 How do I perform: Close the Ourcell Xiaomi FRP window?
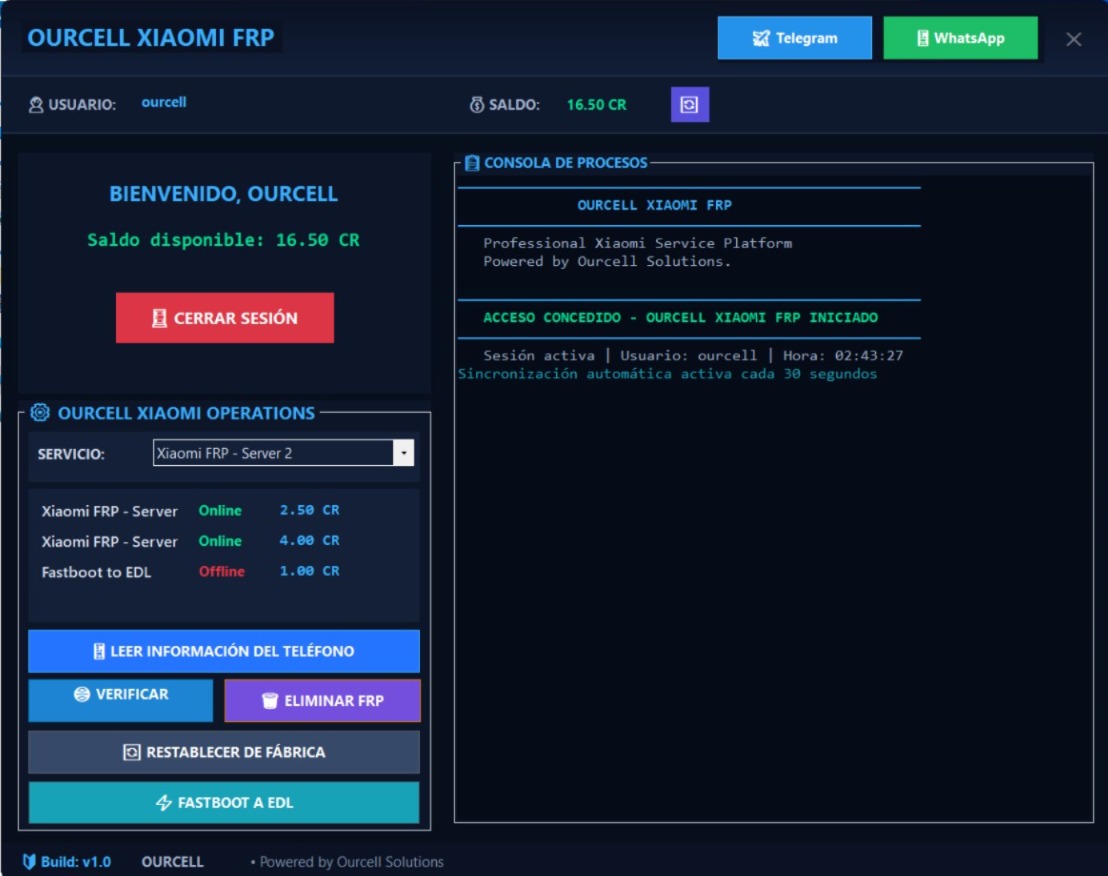point(1073,40)
